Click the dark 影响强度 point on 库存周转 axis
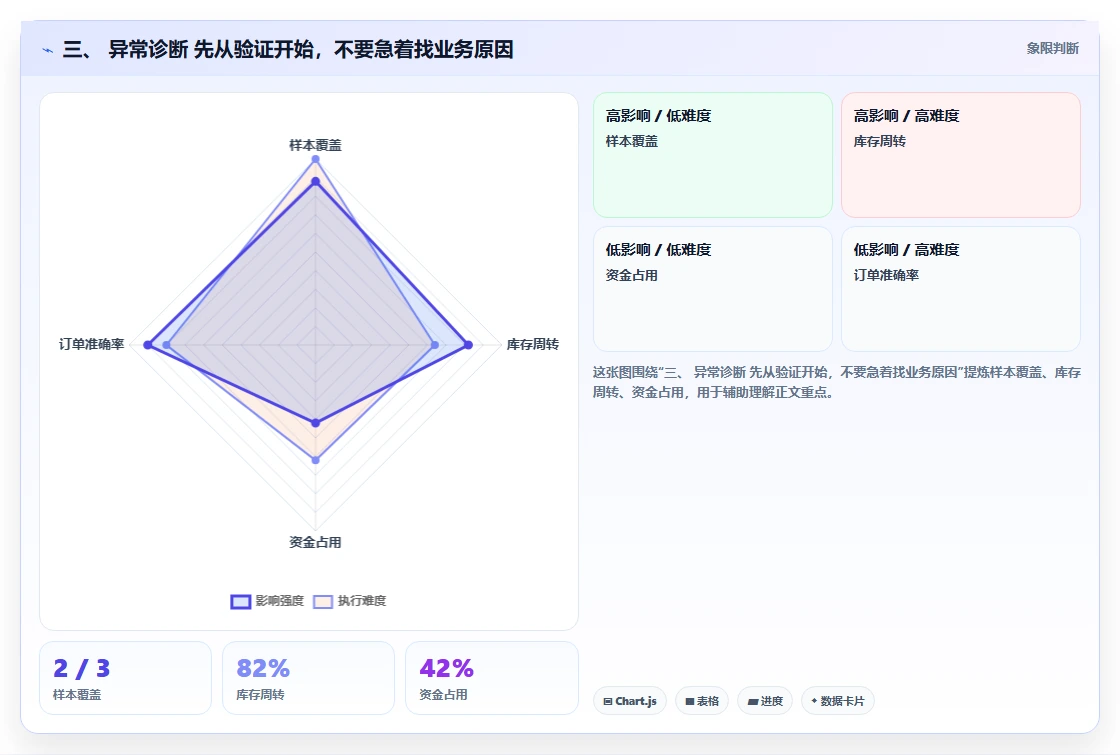 pyautogui.click(x=469, y=345)
